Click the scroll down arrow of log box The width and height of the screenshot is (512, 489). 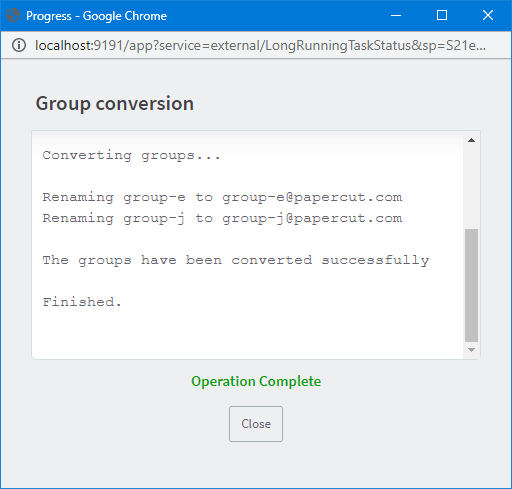point(471,350)
